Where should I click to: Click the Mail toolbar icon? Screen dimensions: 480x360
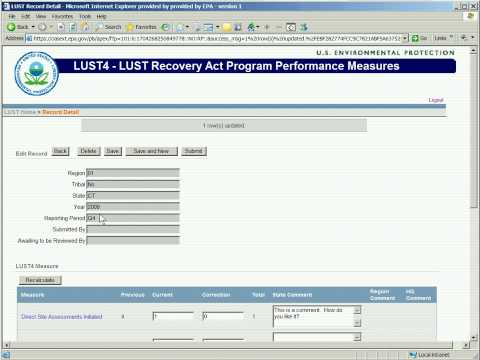180,27
